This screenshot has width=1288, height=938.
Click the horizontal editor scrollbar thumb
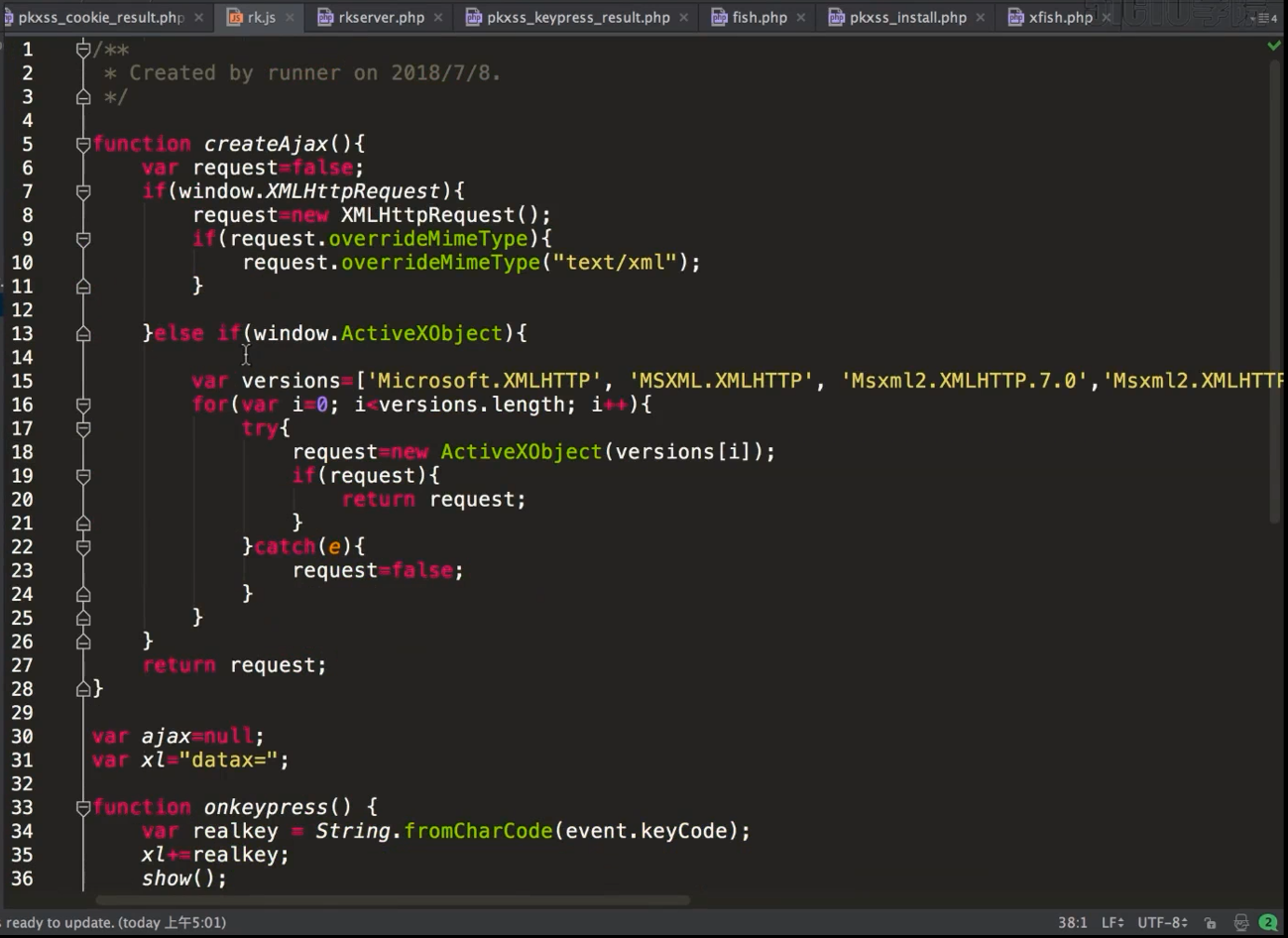pyautogui.click(x=392, y=900)
